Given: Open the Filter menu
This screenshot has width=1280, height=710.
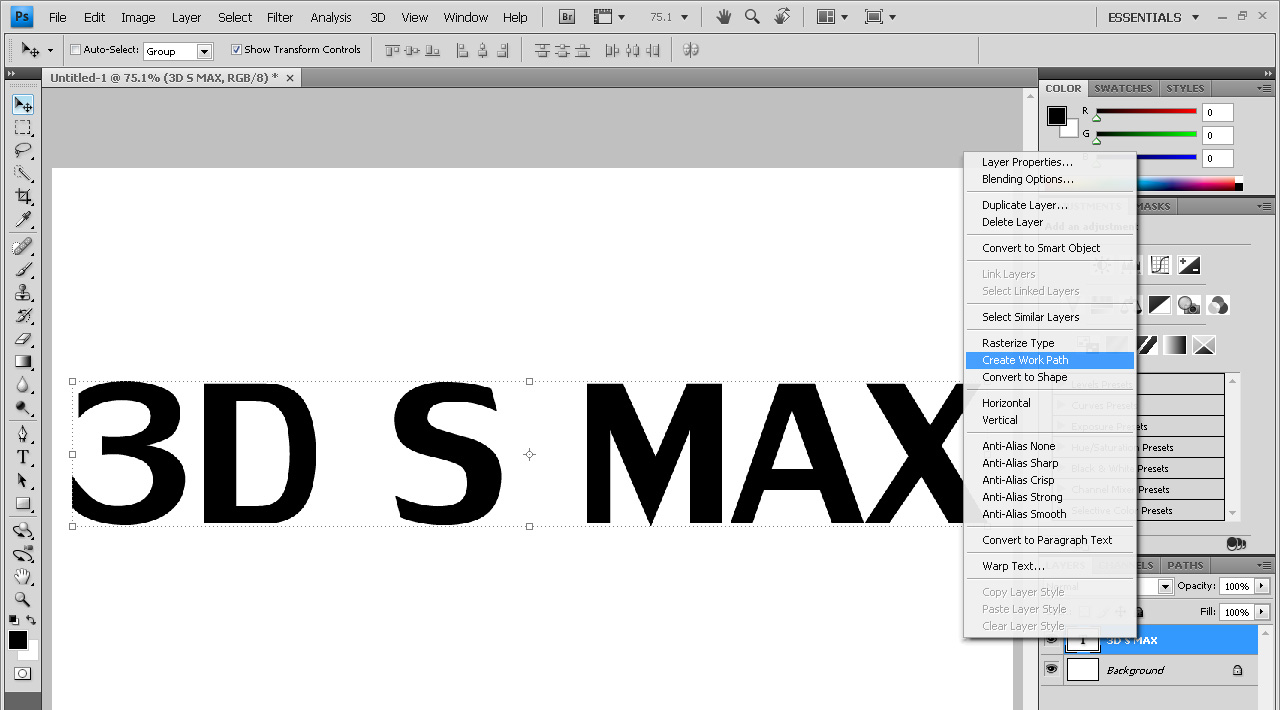Looking at the screenshot, I should pyautogui.click(x=280, y=17).
